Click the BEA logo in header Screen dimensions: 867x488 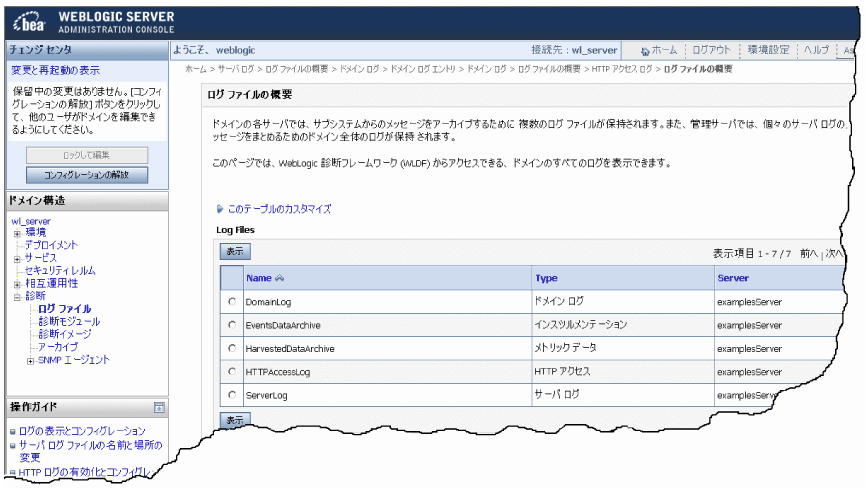tap(29, 22)
